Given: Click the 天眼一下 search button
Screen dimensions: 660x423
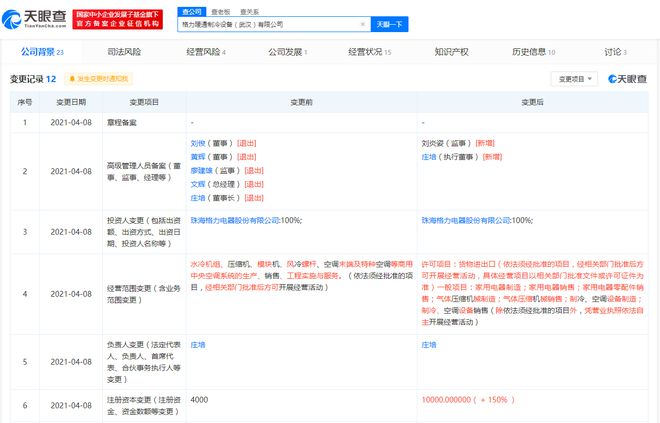Looking at the screenshot, I should click(x=389, y=24).
